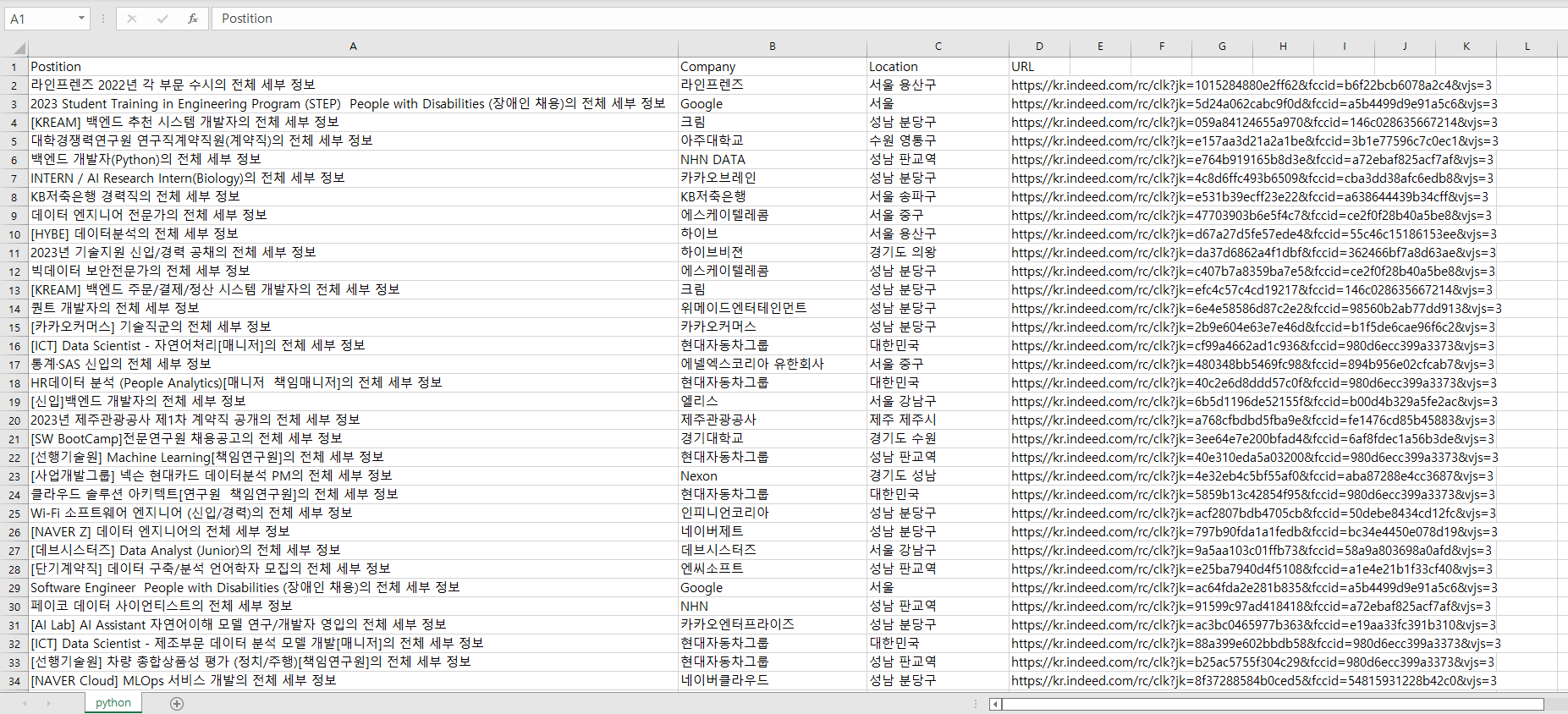Select cell '퀀트 개발자의 전체 세부 정보'
The image size is (1568, 714).
pyautogui.click(x=353, y=308)
